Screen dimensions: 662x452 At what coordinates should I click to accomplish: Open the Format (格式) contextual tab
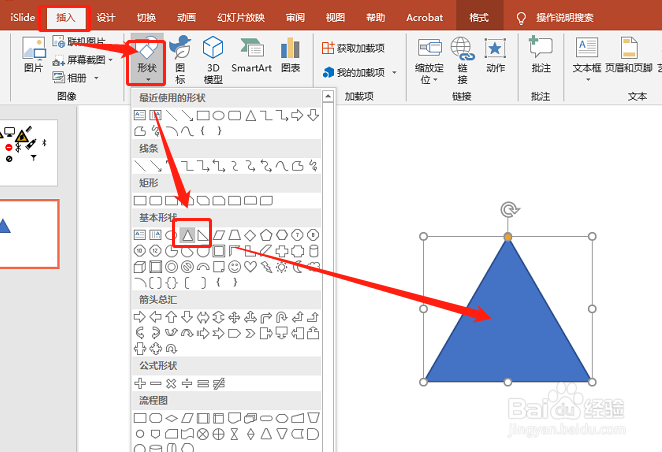pyautogui.click(x=479, y=18)
